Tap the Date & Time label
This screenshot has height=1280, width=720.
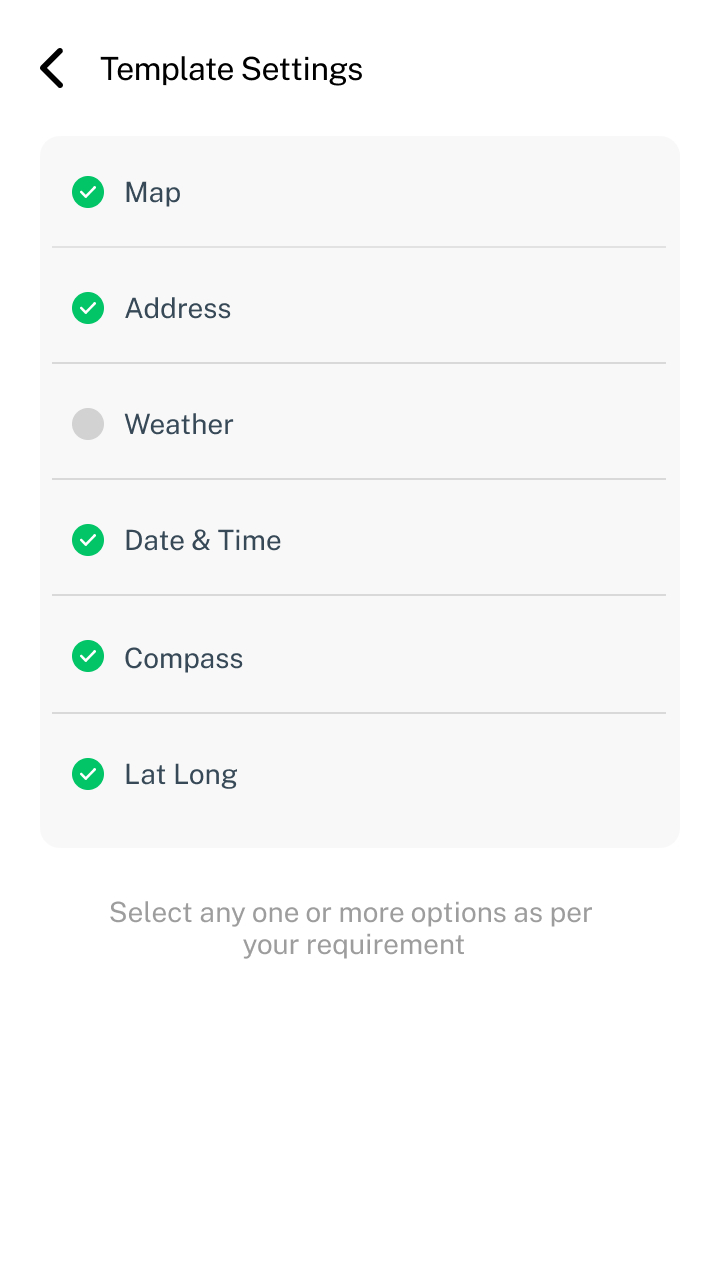click(x=202, y=541)
